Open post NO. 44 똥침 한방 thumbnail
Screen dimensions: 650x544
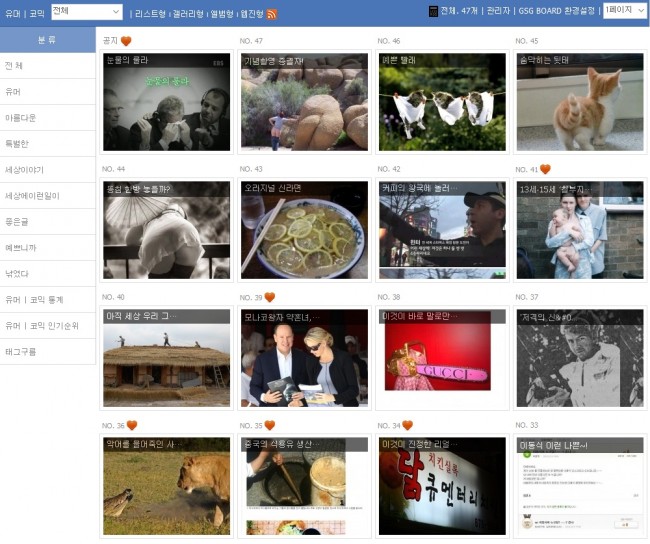[166, 230]
